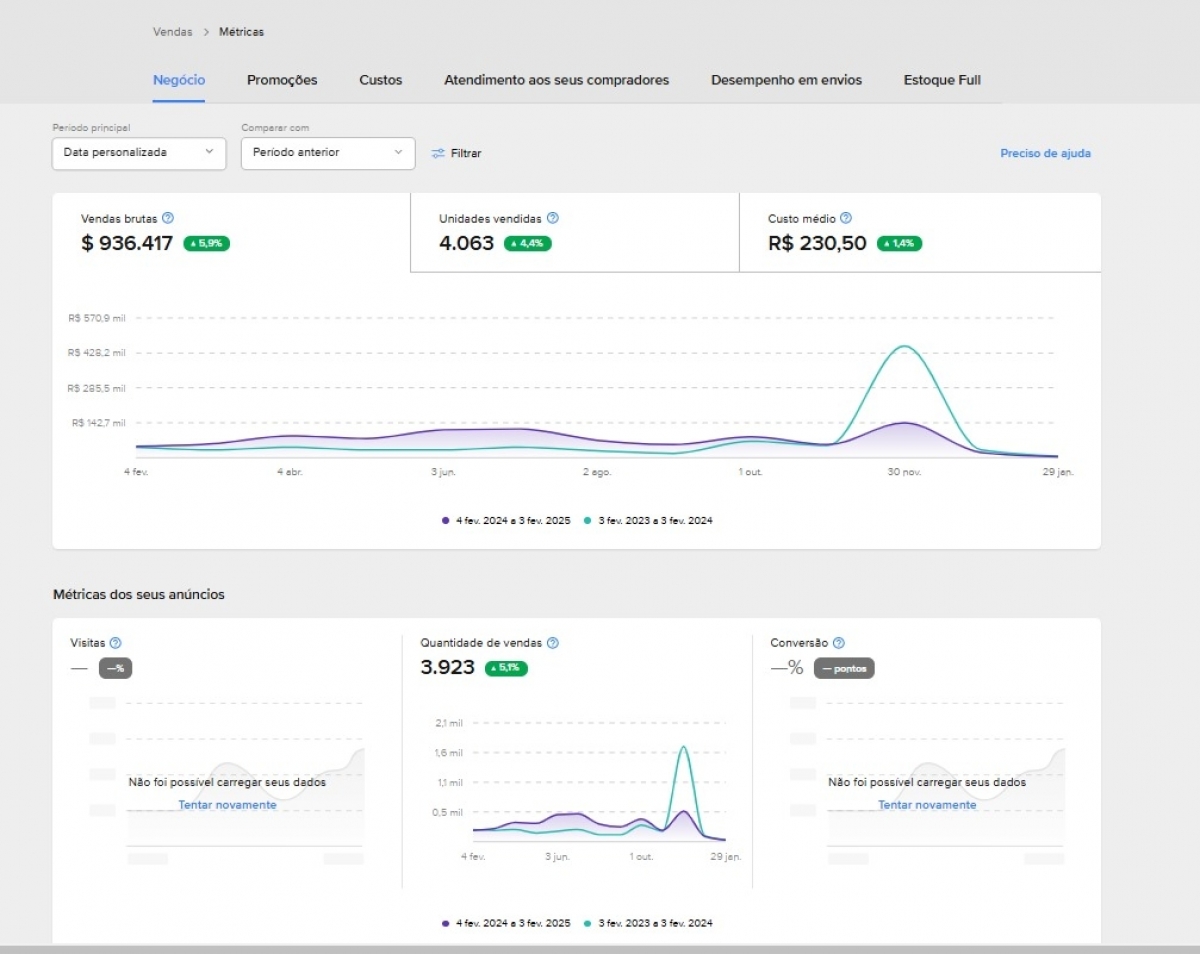Click the 5,9% growth badge

coord(207,243)
